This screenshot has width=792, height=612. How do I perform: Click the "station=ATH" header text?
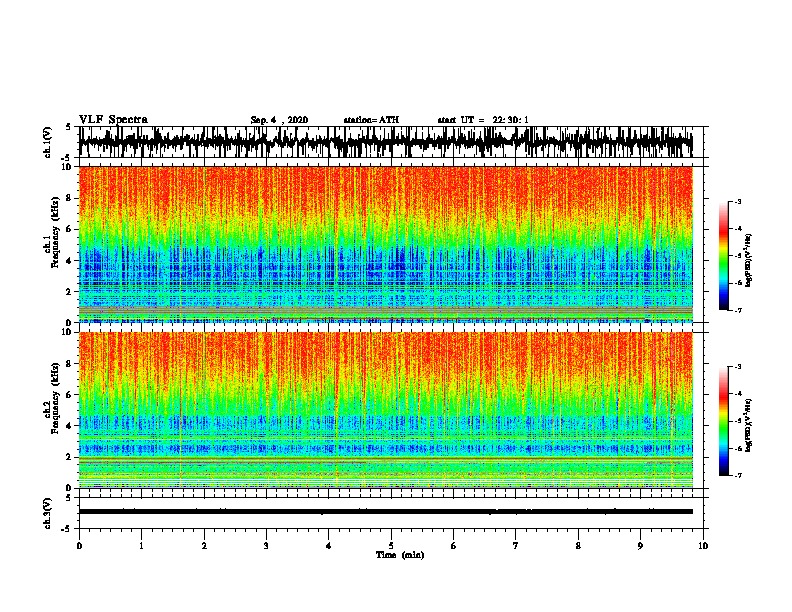point(371,120)
